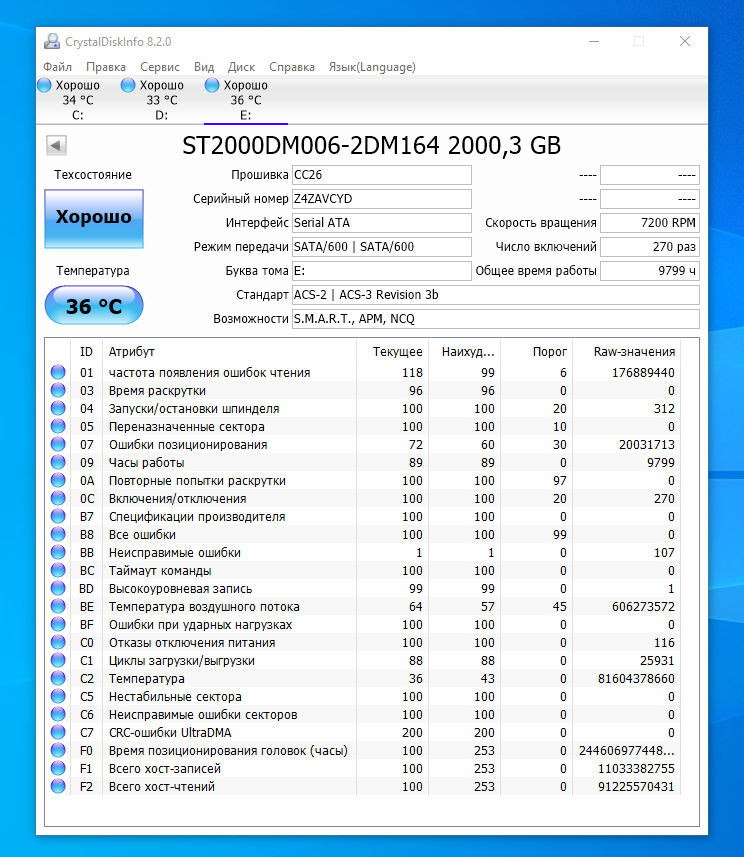
Task: Select the E: drive status orb
Action: tap(212, 85)
